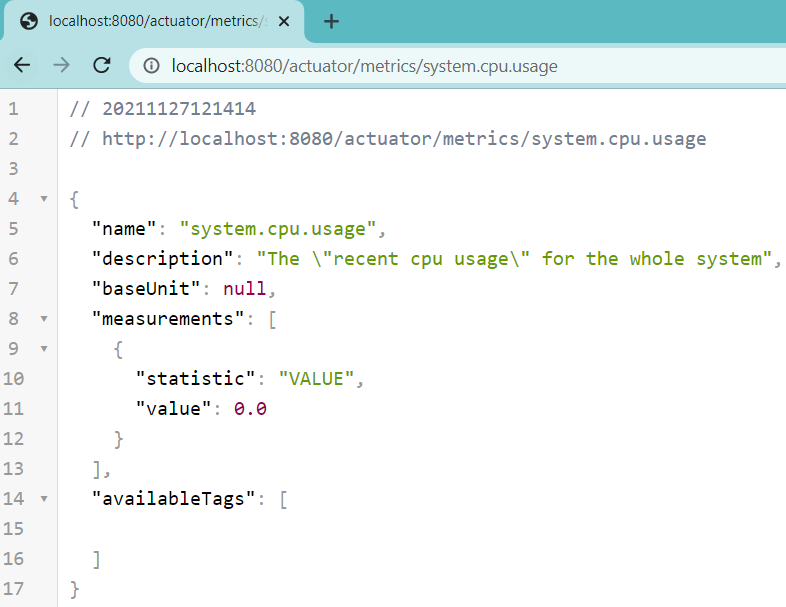Open a new browser tab
This screenshot has height=607, width=786.
tap(331, 22)
